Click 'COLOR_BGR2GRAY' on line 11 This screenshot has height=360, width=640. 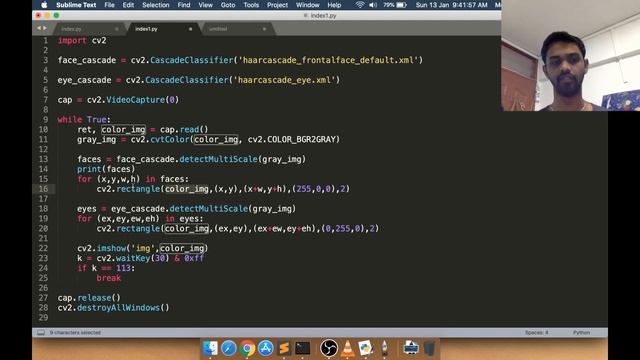301,139
